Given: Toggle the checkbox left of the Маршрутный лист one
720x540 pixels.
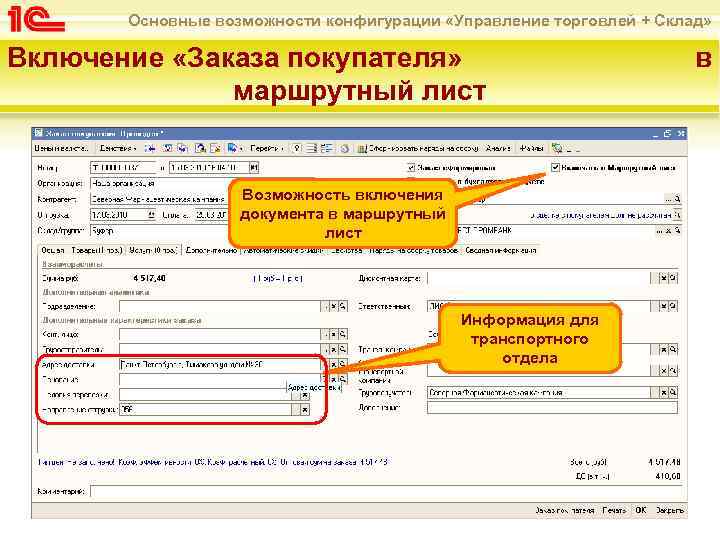Looking at the screenshot, I should pos(411,168).
